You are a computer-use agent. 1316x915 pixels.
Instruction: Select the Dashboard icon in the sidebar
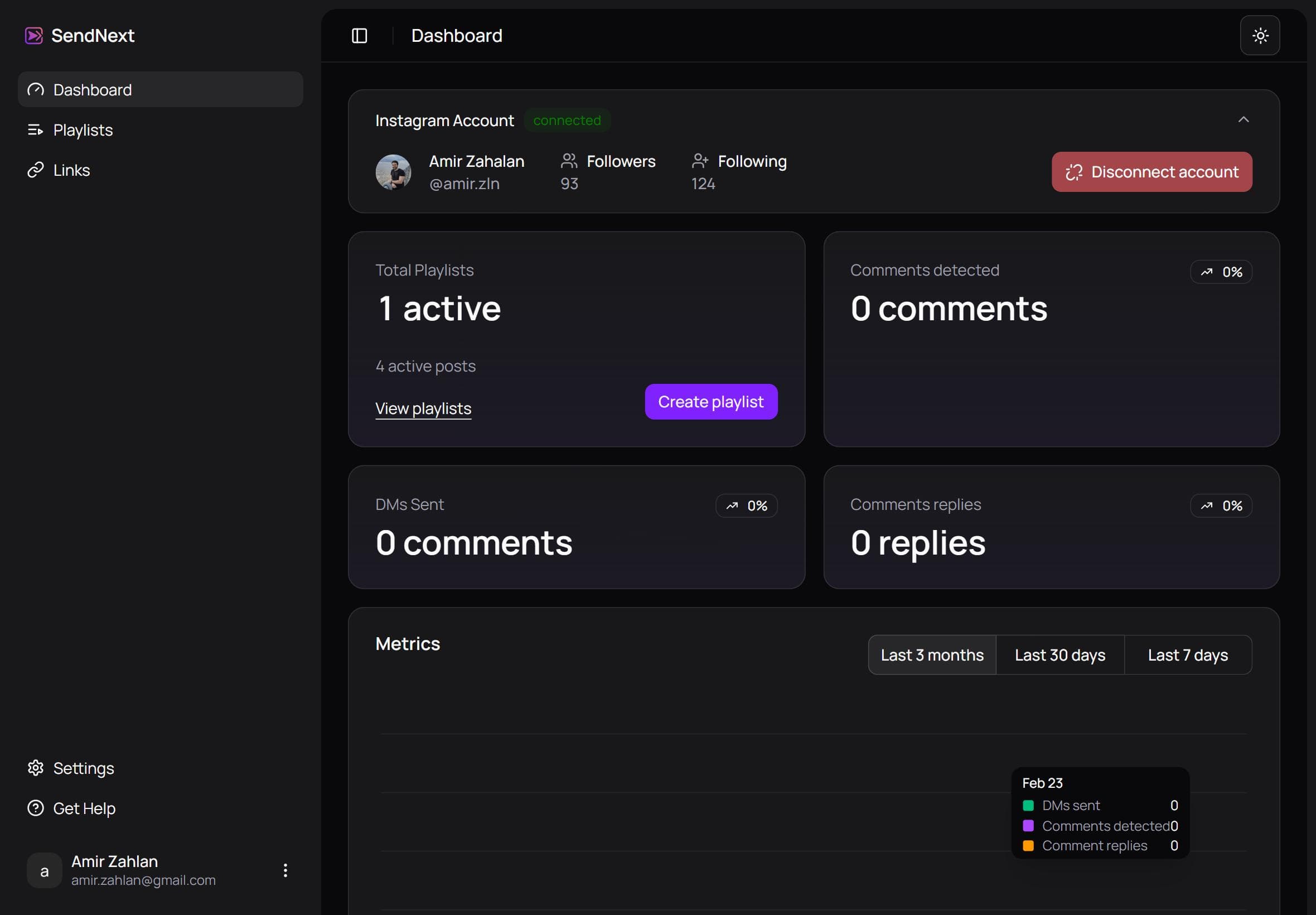point(36,89)
